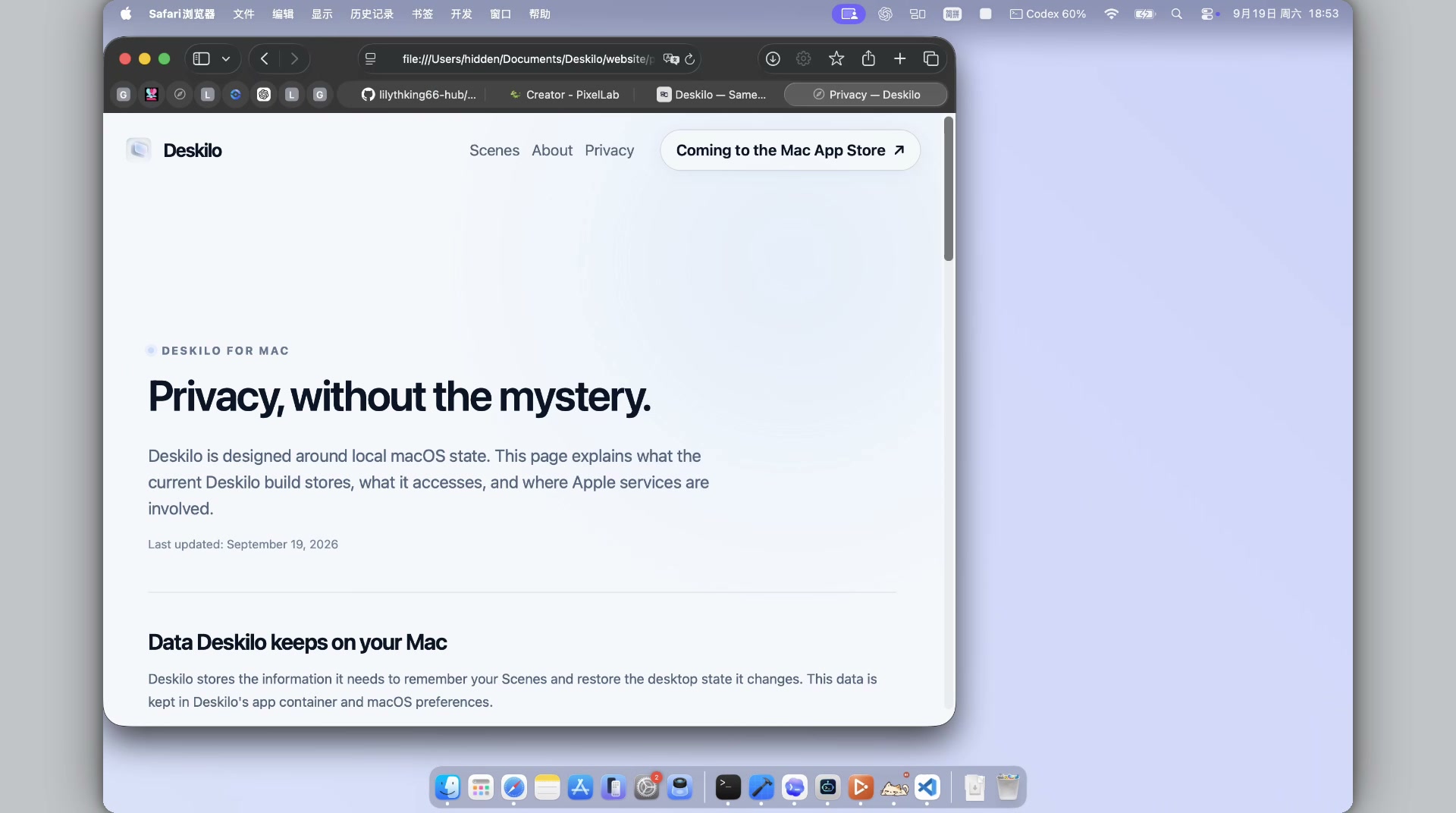This screenshot has width=1456, height=813.
Task: Open Control Center
Action: click(x=1207, y=14)
